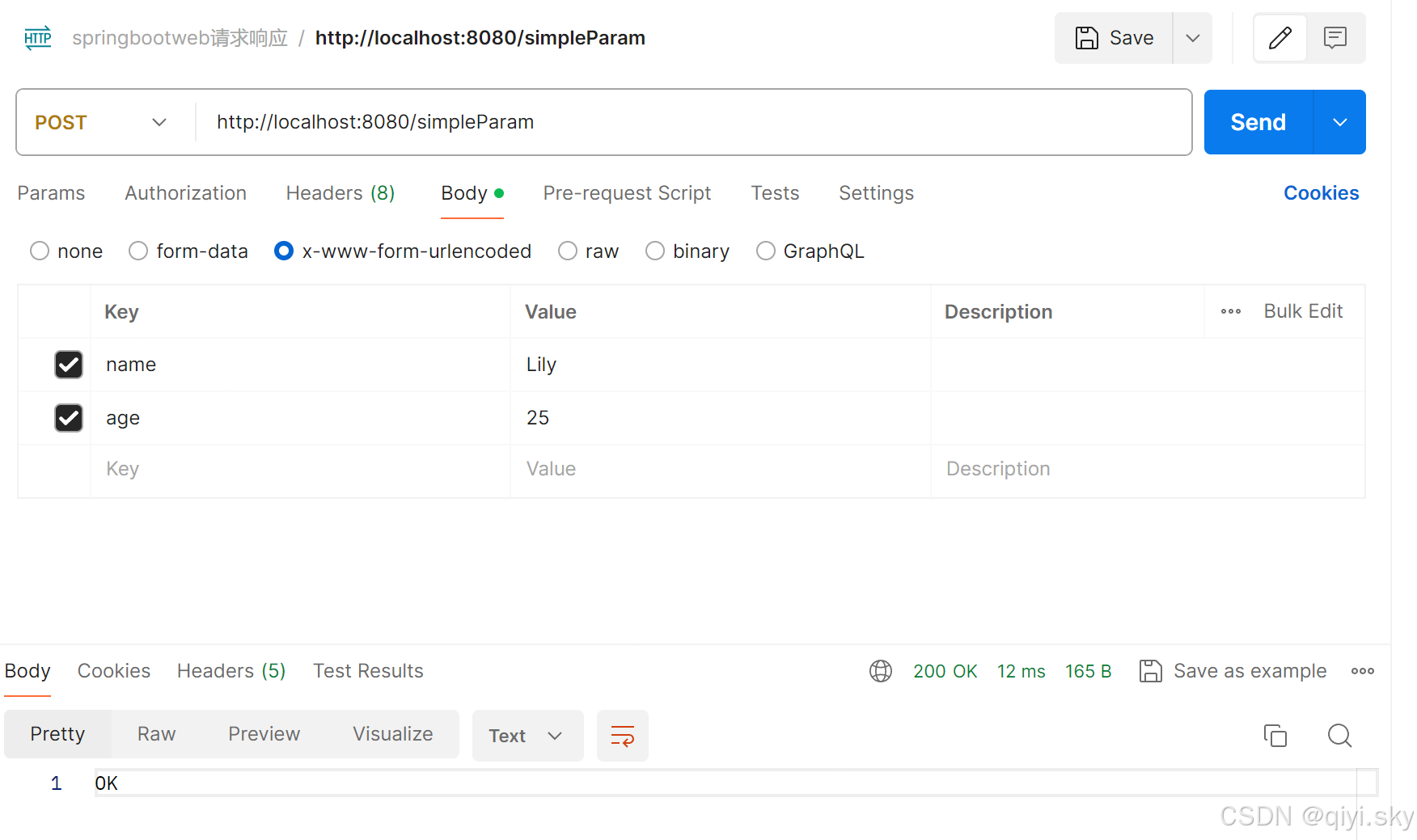This screenshot has width=1417, height=840.
Task: Select the raw body type radio
Action: pyautogui.click(x=567, y=251)
